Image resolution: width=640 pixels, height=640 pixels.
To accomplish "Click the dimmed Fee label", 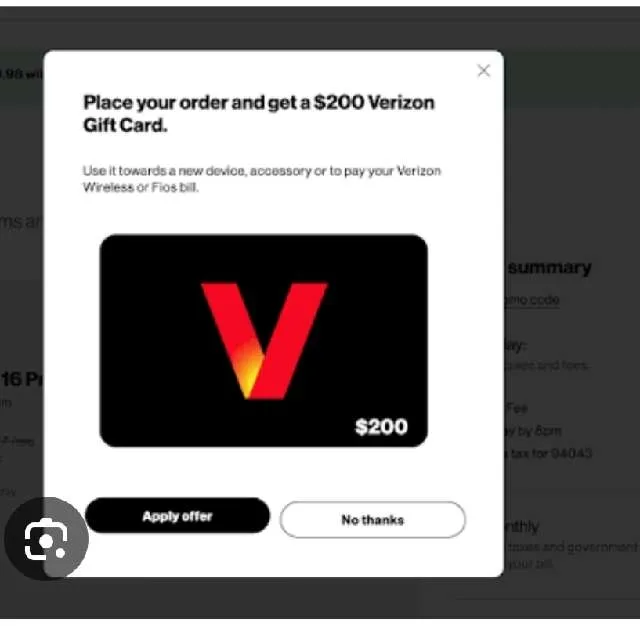I will pyautogui.click(x=517, y=408).
